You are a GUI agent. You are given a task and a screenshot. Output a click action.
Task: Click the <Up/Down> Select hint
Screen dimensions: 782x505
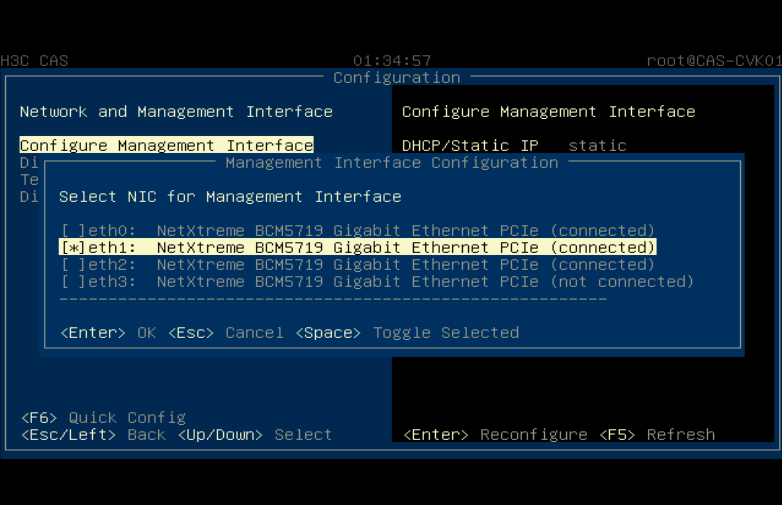coord(255,434)
